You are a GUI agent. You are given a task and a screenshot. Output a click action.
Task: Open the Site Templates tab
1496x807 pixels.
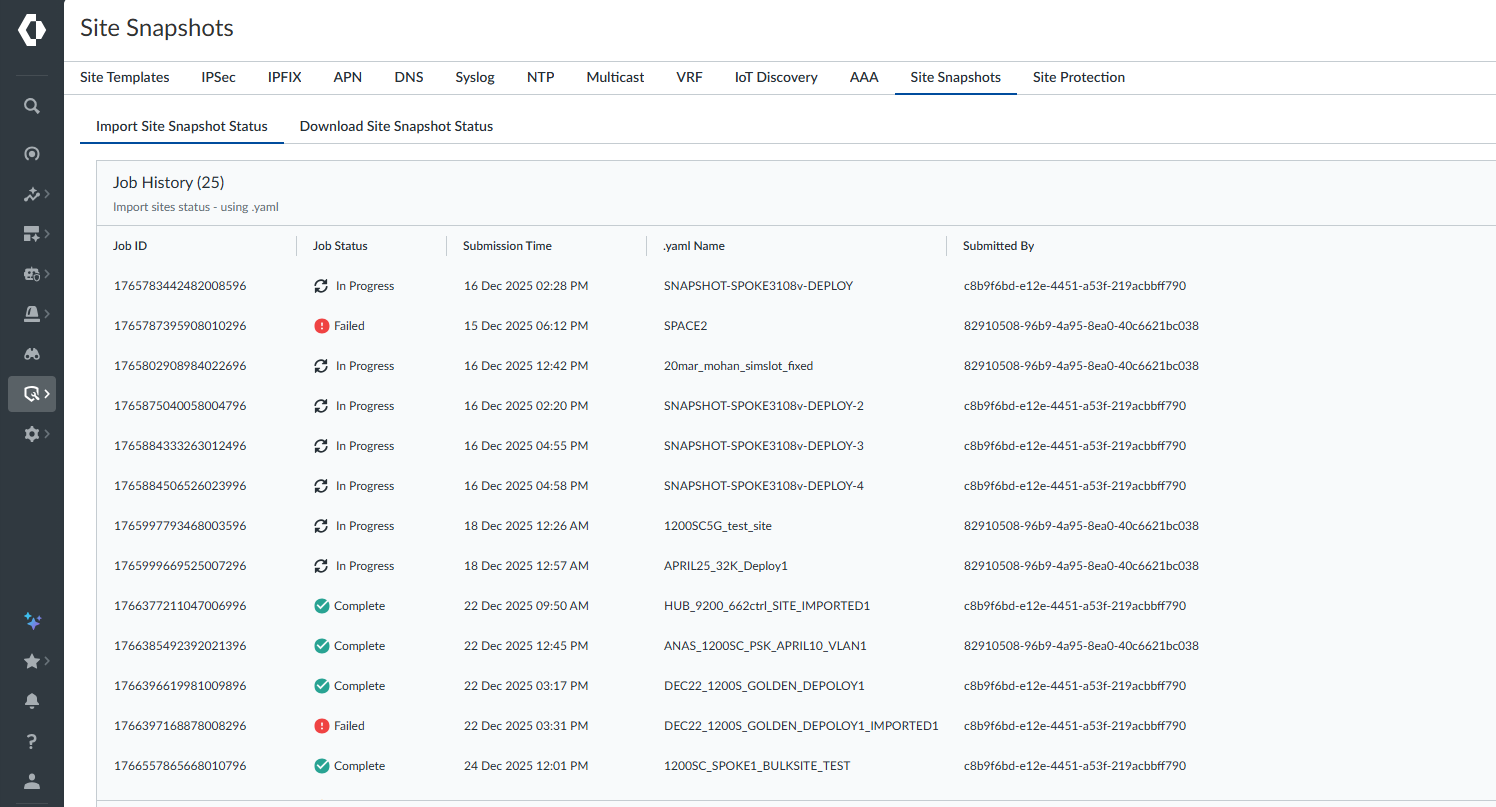pyautogui.click(x=124, y=77)
